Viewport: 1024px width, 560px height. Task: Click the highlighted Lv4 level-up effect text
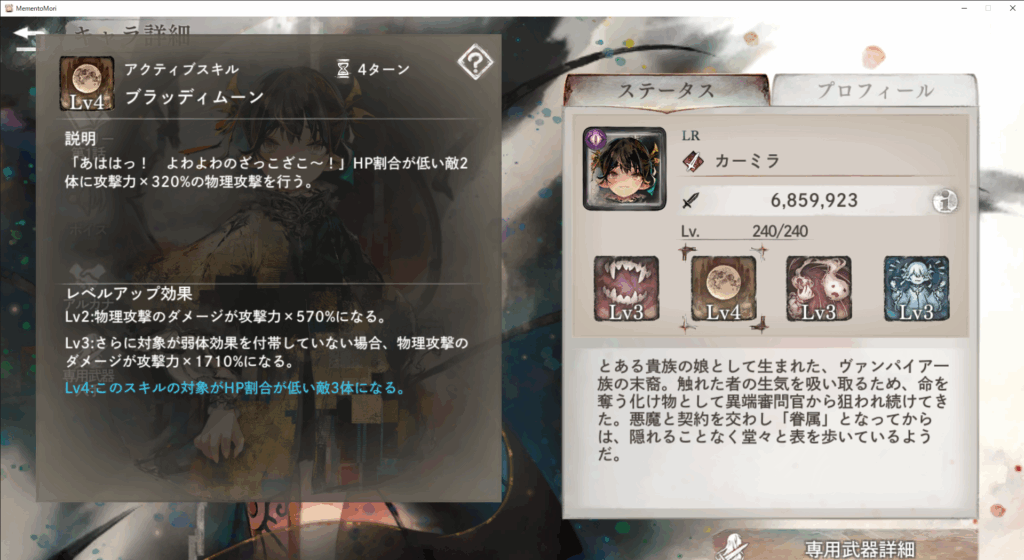pos(235,388)
